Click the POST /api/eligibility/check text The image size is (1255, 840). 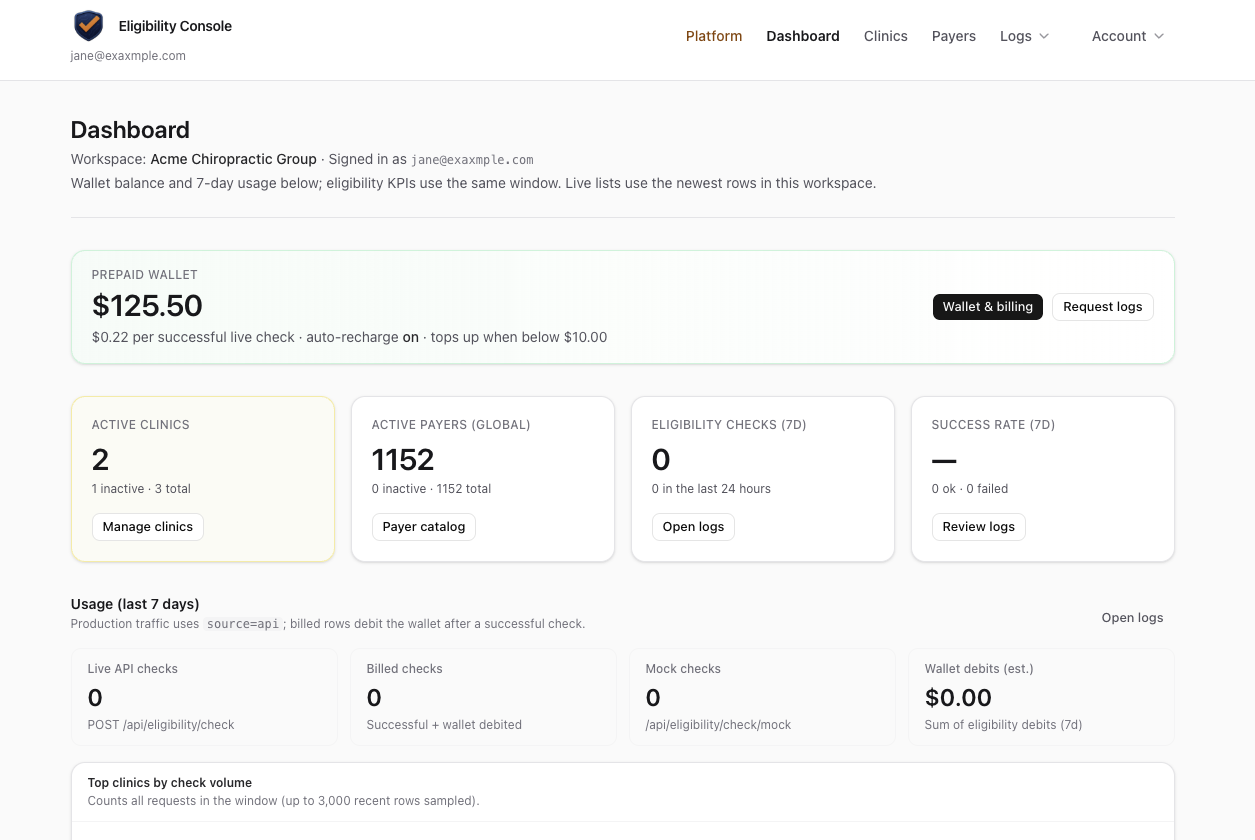161,725
